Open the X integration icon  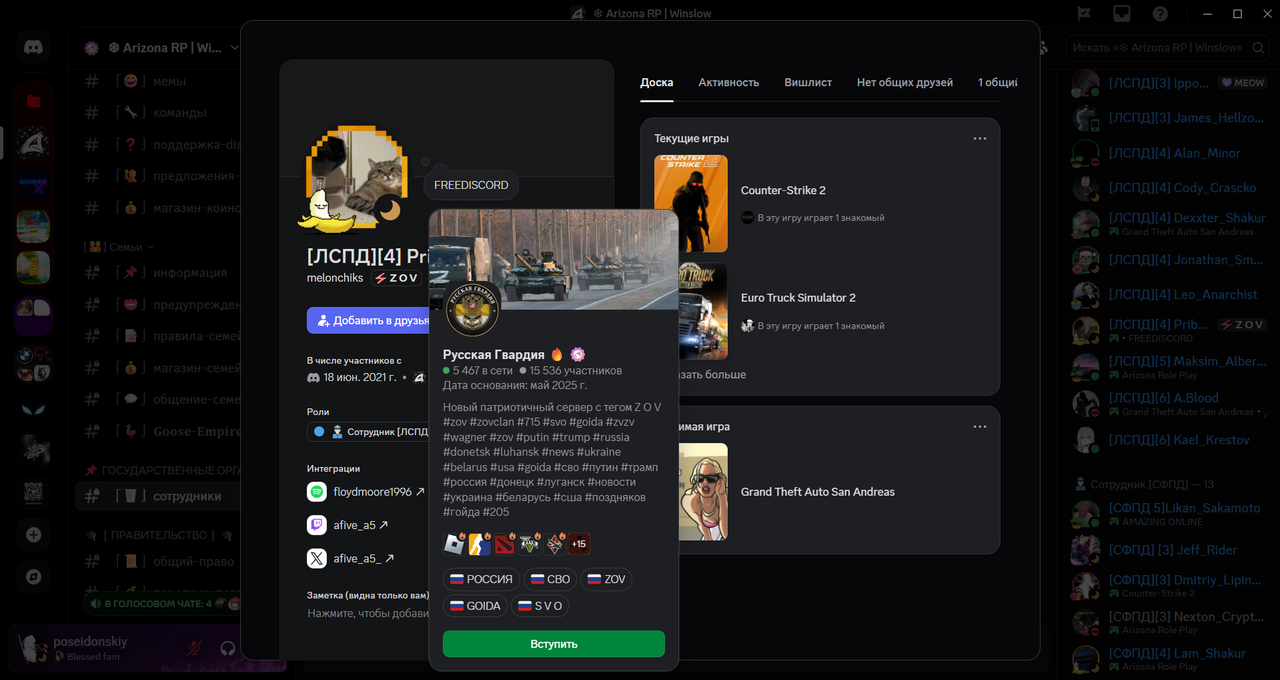click(317, 558)
